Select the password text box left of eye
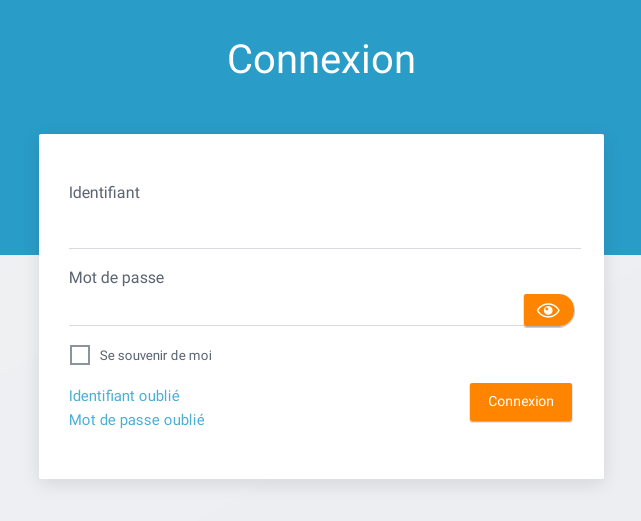641x521 pixels. [x=296, y=310]
